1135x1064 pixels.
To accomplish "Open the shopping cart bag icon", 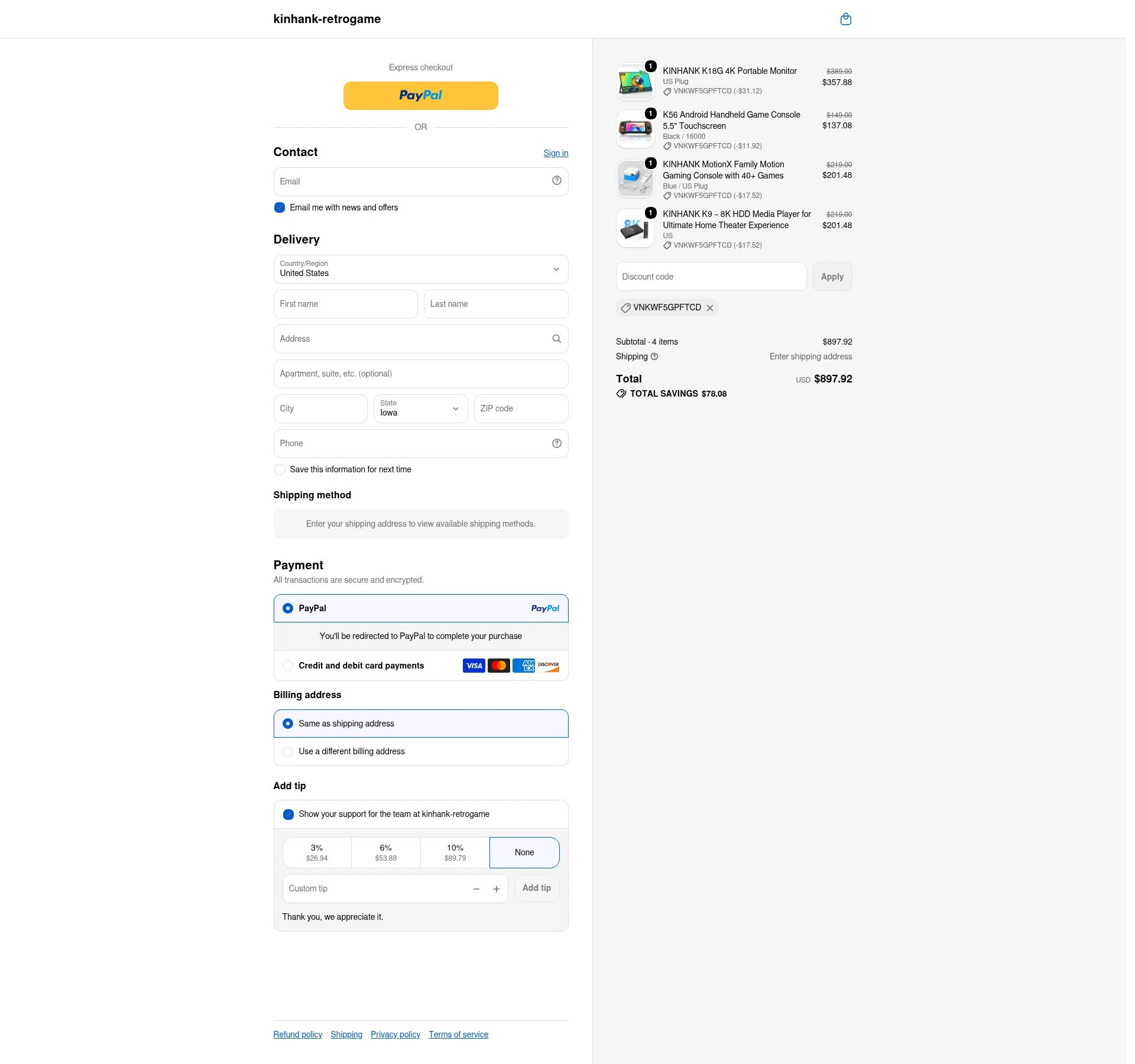I will (846, 19).
